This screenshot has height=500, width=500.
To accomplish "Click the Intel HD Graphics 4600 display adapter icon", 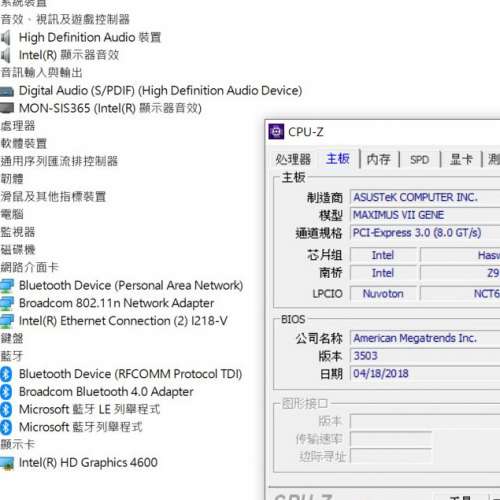I will click(7, 463).
